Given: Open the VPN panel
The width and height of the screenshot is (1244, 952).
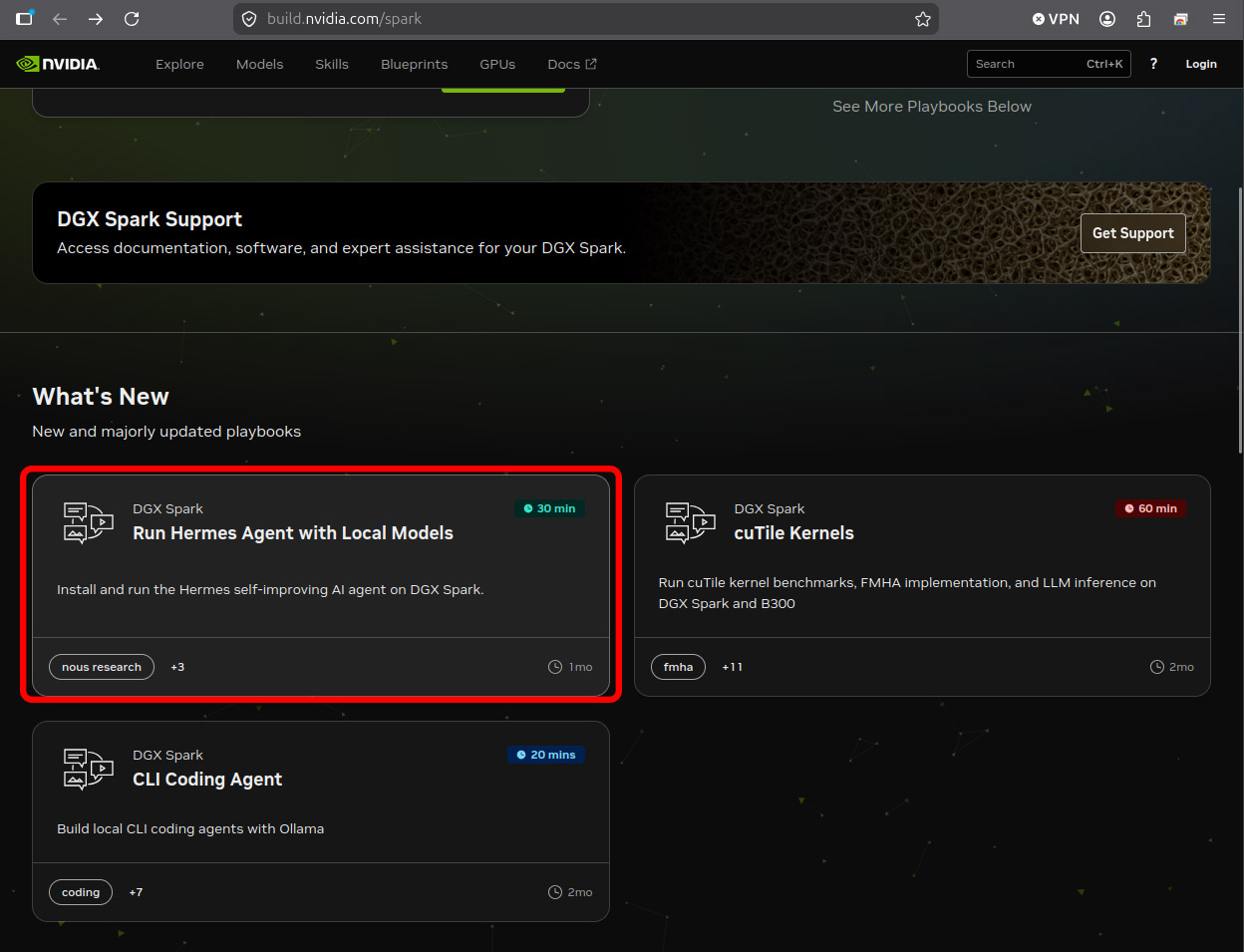Looking at the screenshot, I should pyautogui.click(x=1056, y=19).
